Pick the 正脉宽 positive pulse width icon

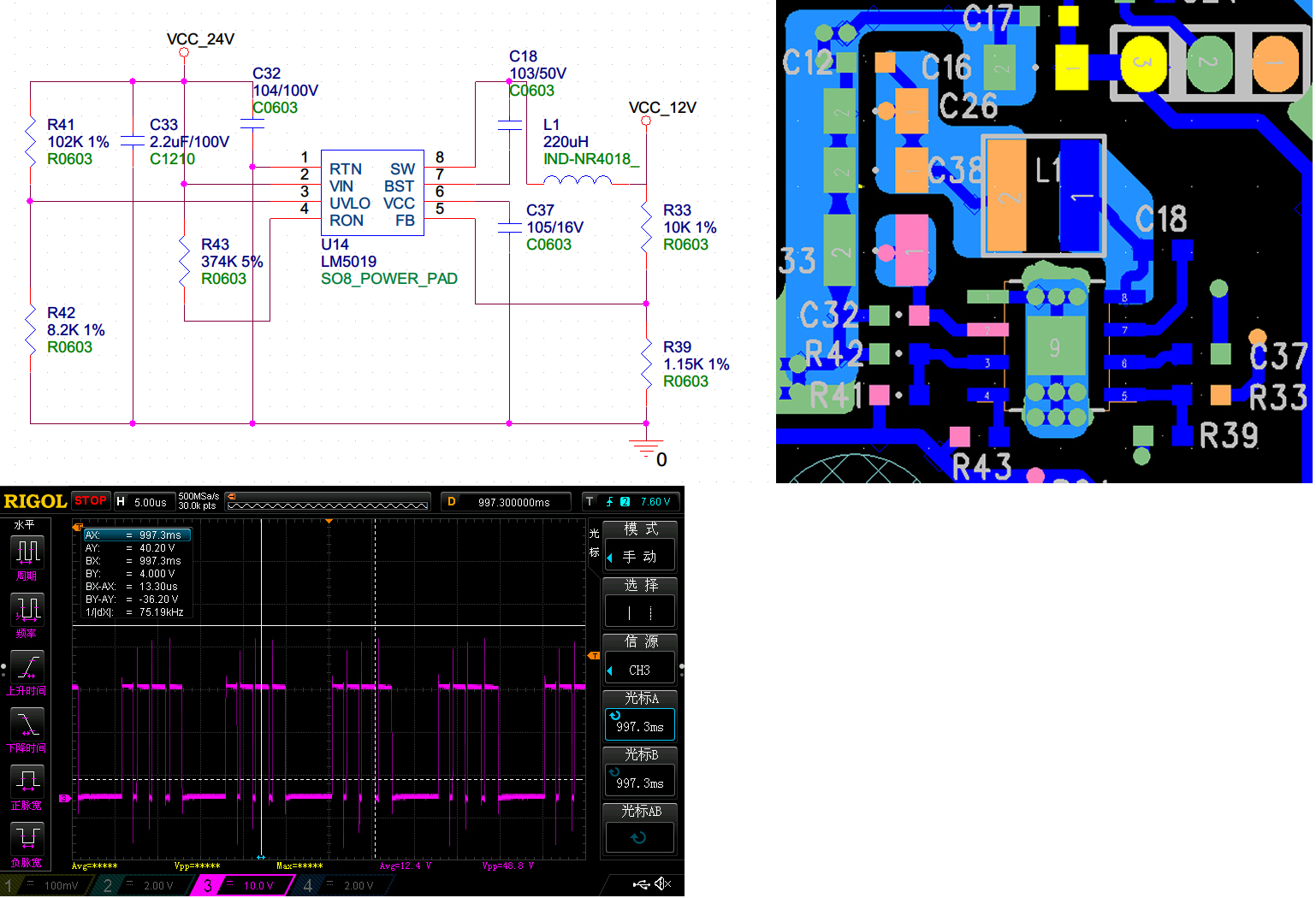tap(27, 782)
